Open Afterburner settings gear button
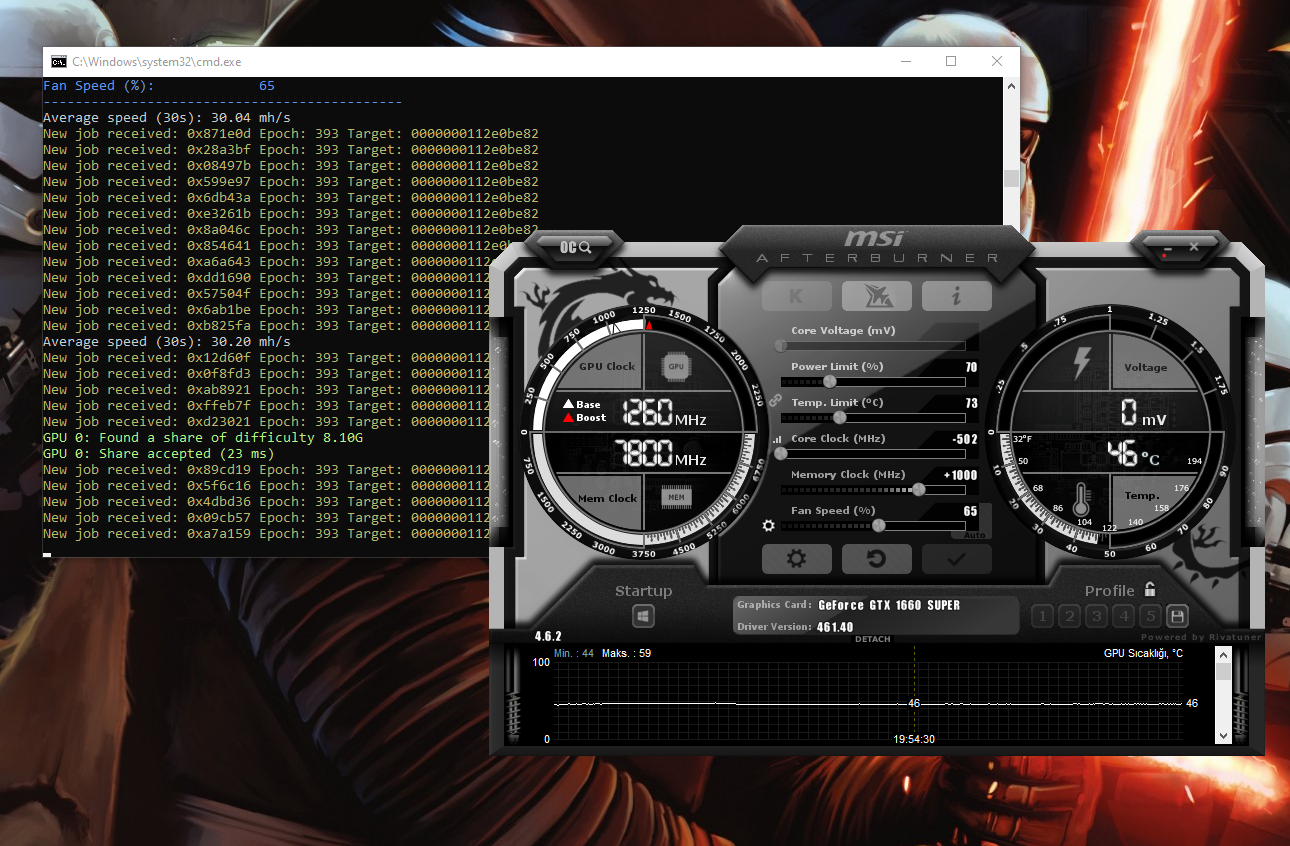 click(x=796, y=559)
